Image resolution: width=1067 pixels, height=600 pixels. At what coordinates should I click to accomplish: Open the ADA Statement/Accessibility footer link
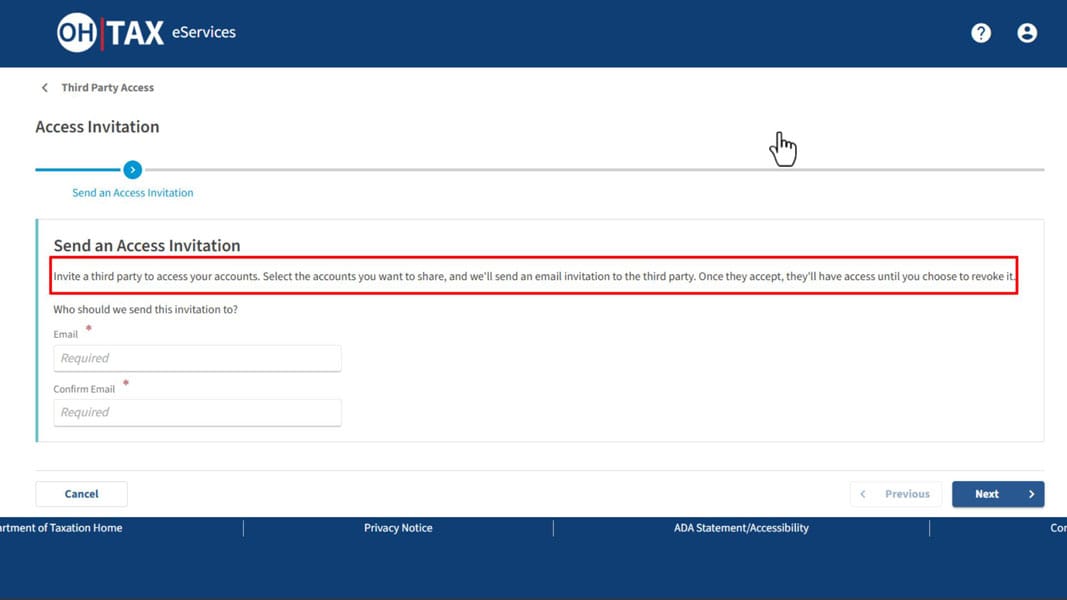pyautogui.click(x=741, y=528)
